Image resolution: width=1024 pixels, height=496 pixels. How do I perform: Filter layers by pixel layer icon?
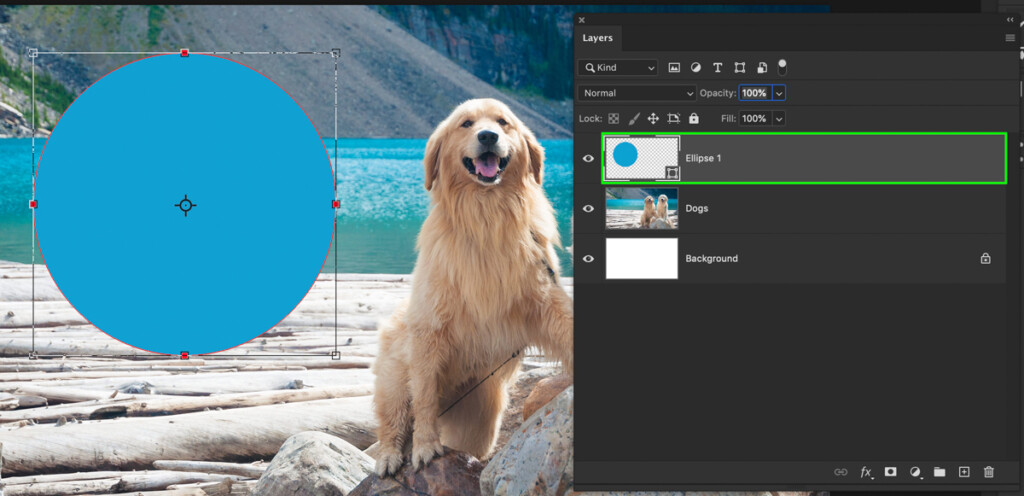(x=674, y=67)
